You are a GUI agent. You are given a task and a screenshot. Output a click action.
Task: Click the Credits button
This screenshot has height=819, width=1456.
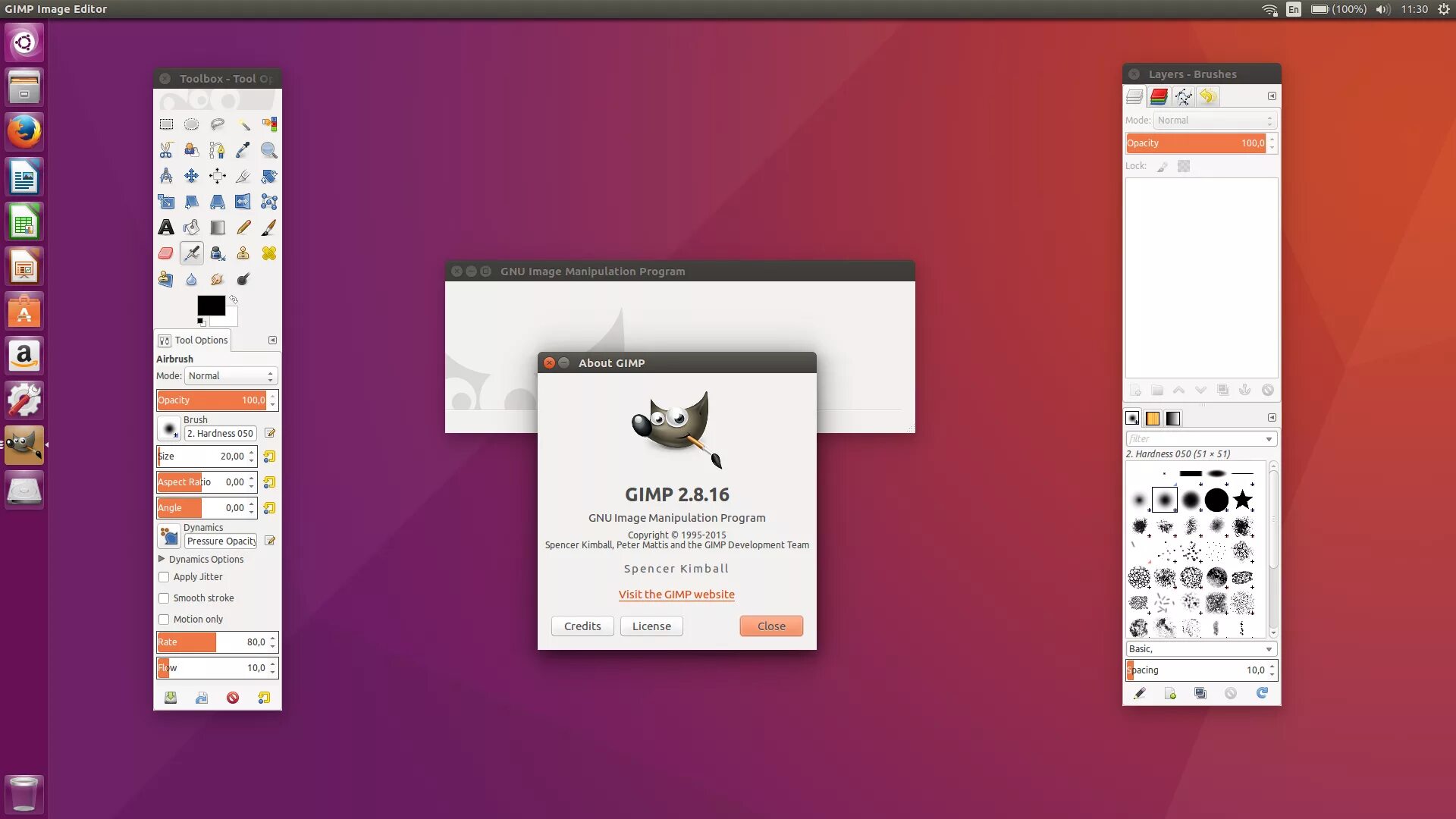point(582,626)
